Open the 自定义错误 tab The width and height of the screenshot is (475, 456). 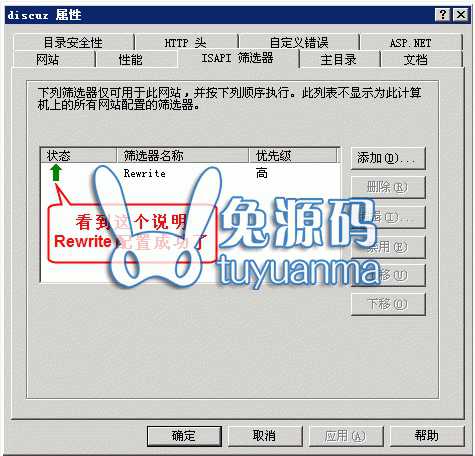pyautogui.click(x=299, y=42)
